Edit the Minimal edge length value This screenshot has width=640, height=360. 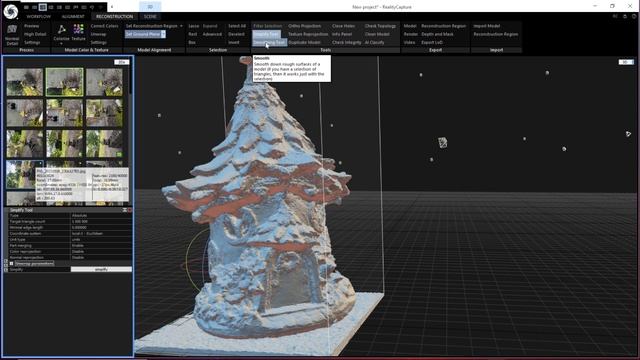click(x=101, y=227)
